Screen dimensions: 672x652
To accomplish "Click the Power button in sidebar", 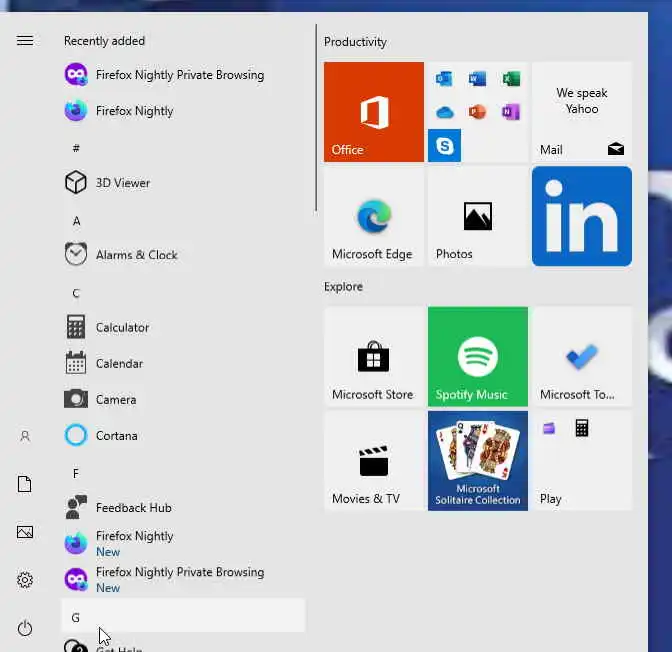I will pos(25,628).
